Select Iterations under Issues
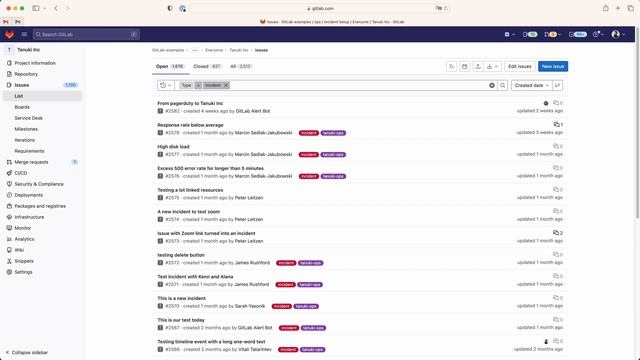Screen dimensions: 640x360 (24, 140)
